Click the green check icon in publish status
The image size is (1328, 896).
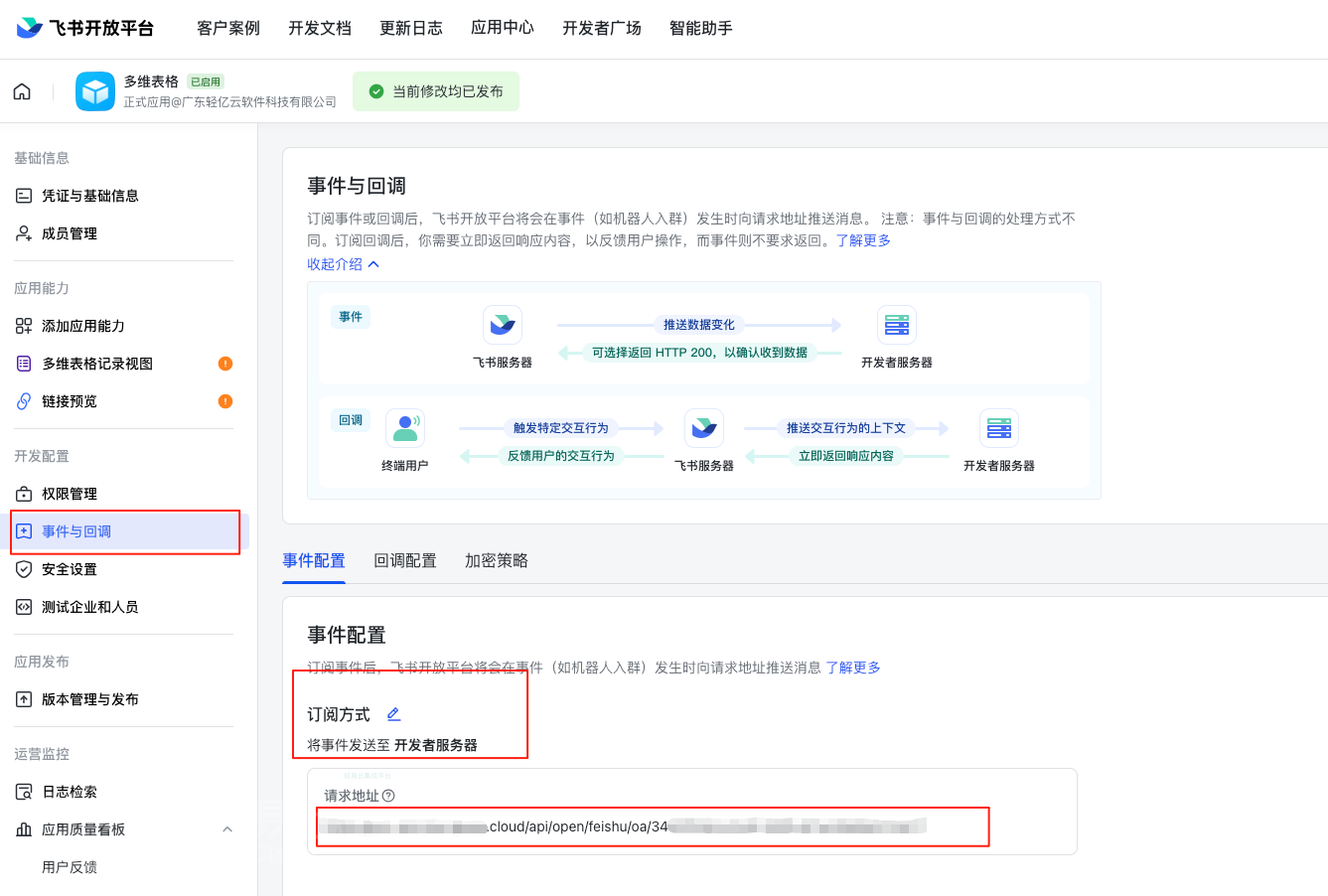(x=376, y=91)
